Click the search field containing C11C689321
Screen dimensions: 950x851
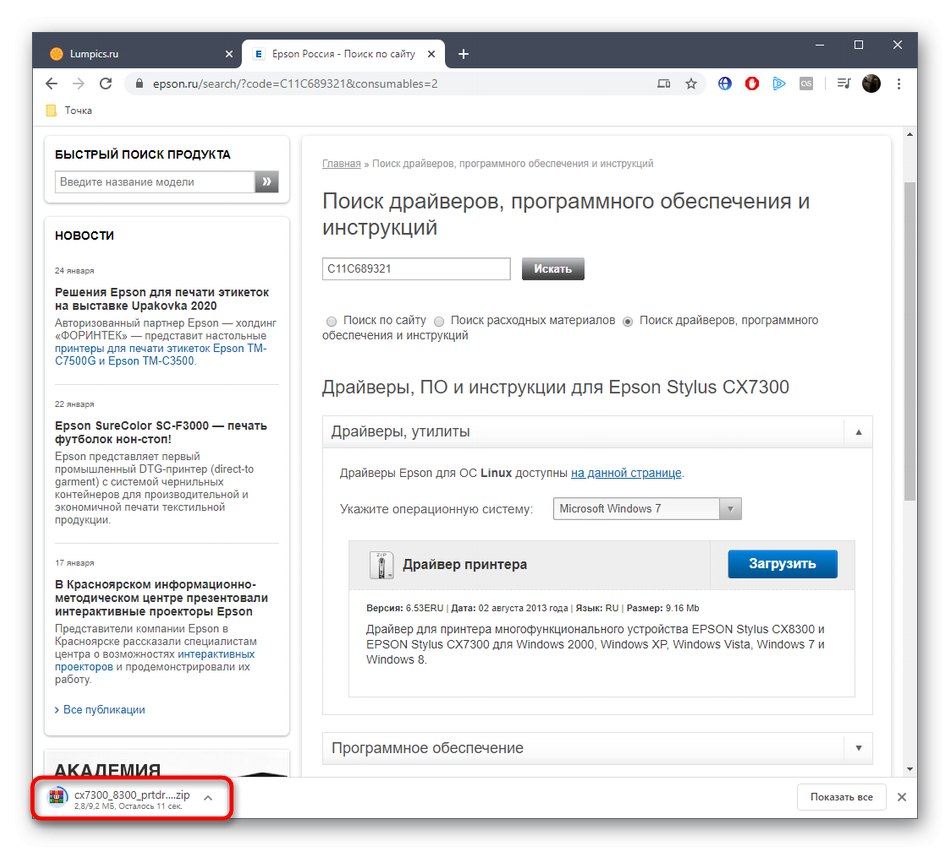pyautogui.click(x=416, y=269)
